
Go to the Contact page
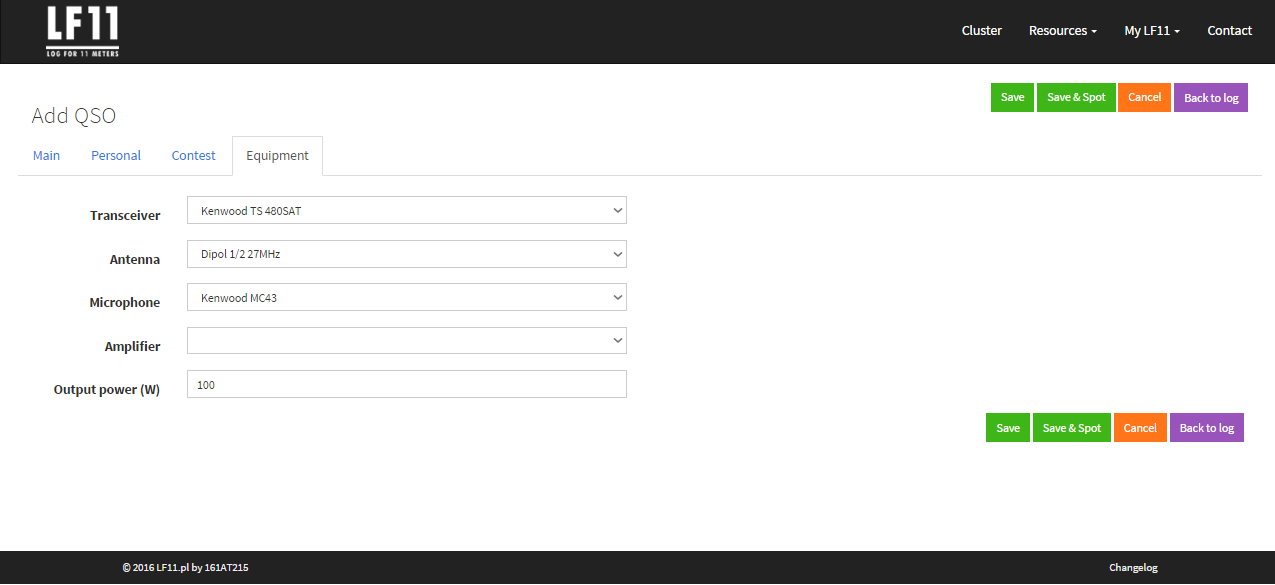tap(1229, 31)
